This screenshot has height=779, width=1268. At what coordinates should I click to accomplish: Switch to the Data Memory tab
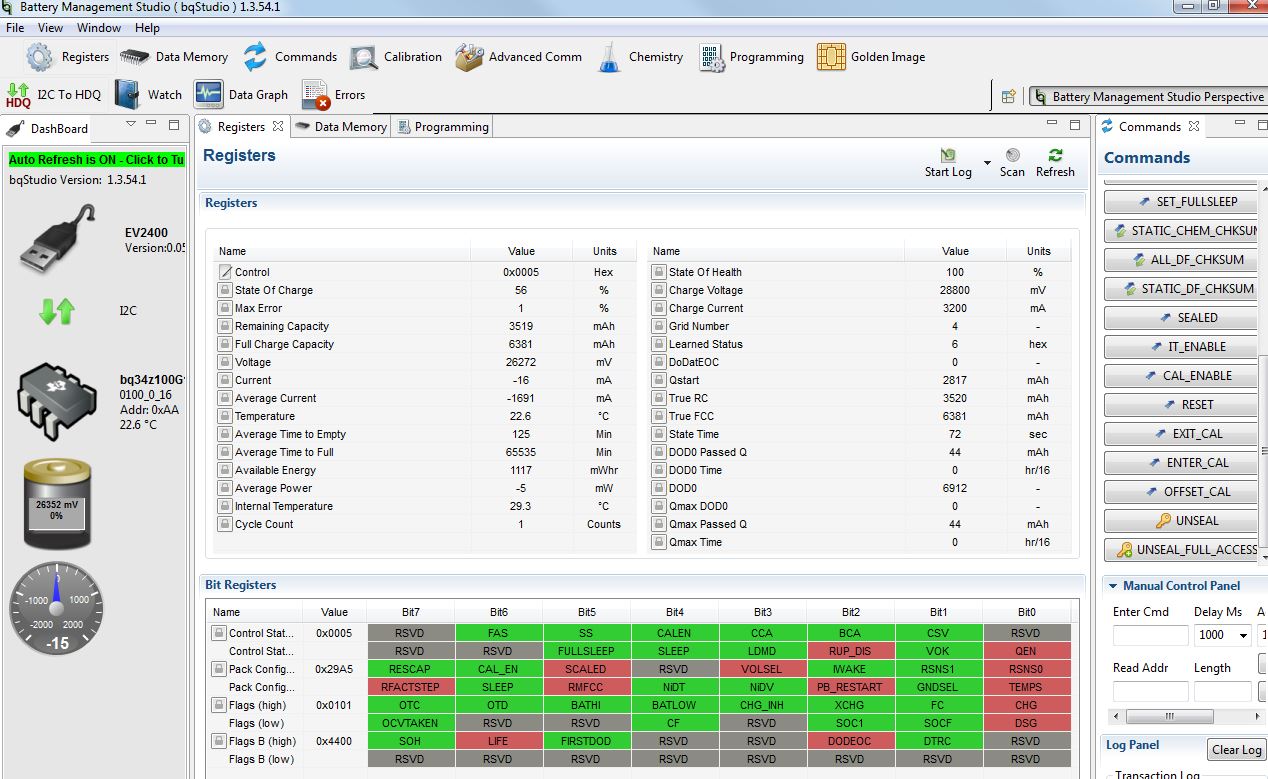(341, 127)
